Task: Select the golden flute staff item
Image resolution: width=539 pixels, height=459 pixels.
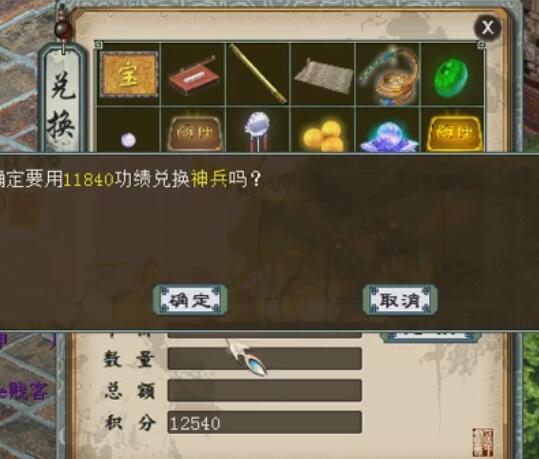Action: tap(258, 73)
